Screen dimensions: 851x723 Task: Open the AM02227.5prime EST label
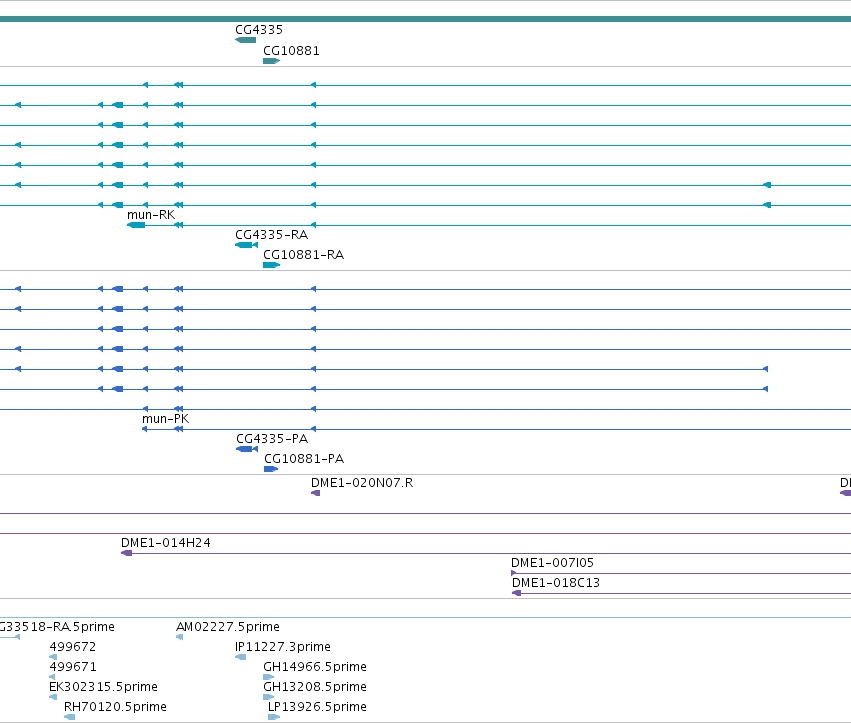[228, 627]
